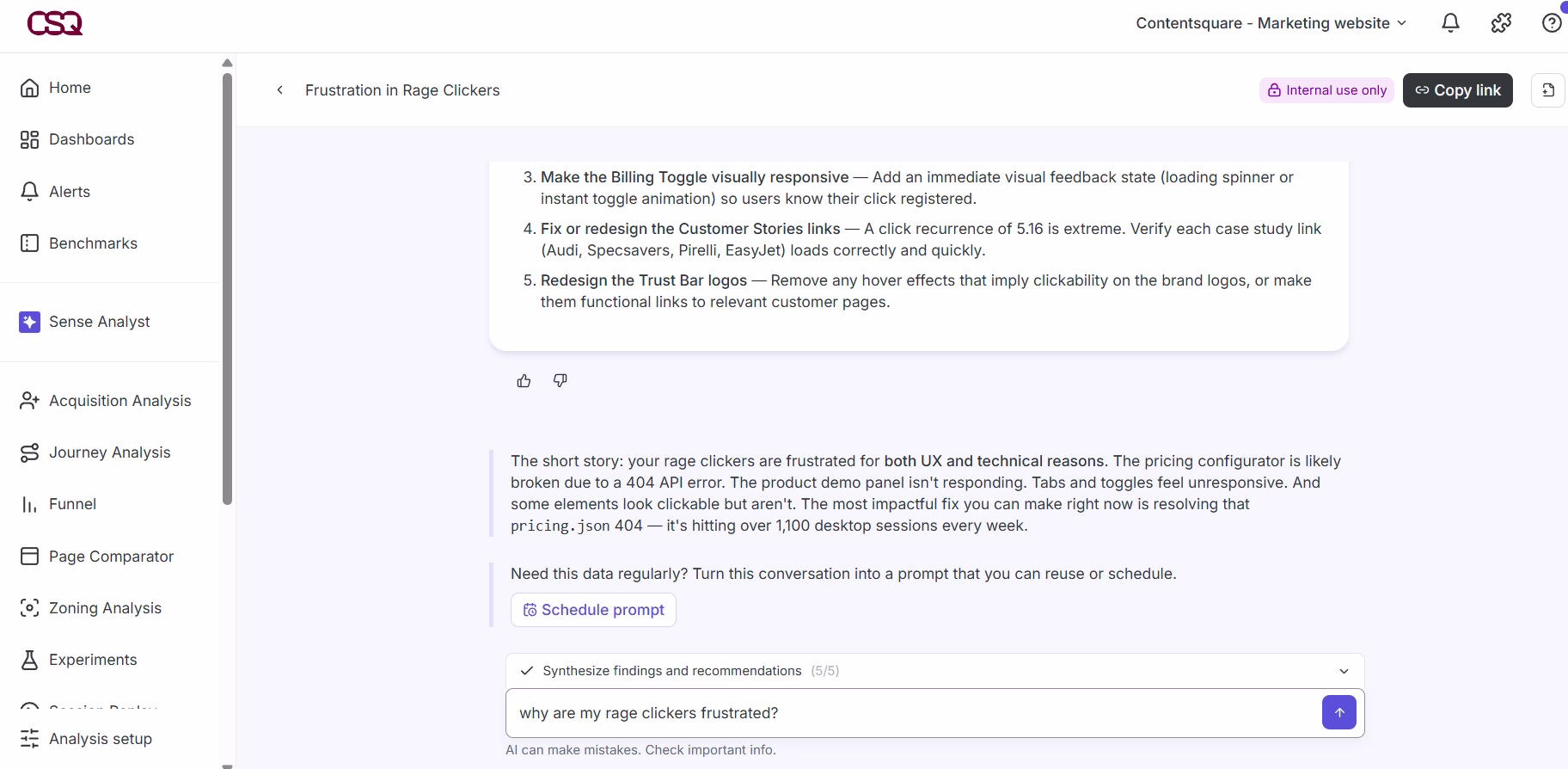Viewport: 1568px width, 769px height.
Task: Expand the Synthesize findings steps chevron
Action: (1344, 671)
